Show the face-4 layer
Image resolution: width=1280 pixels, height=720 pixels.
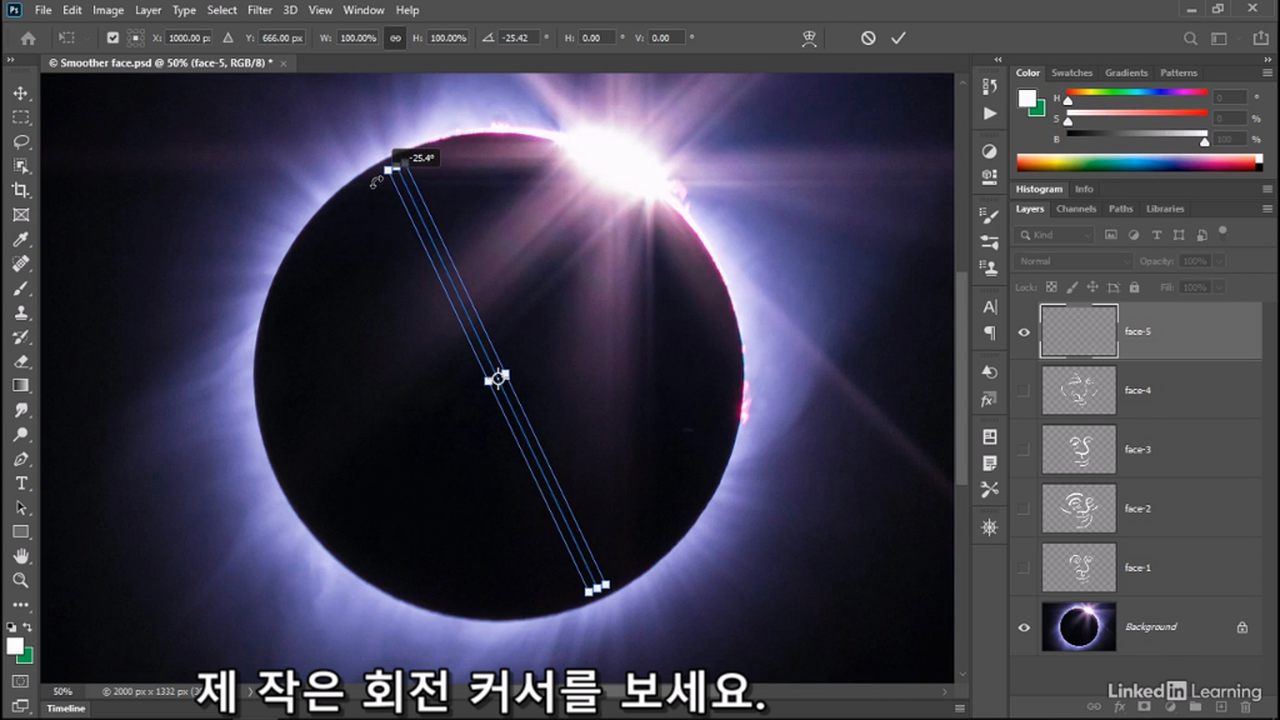[1024, 391]
